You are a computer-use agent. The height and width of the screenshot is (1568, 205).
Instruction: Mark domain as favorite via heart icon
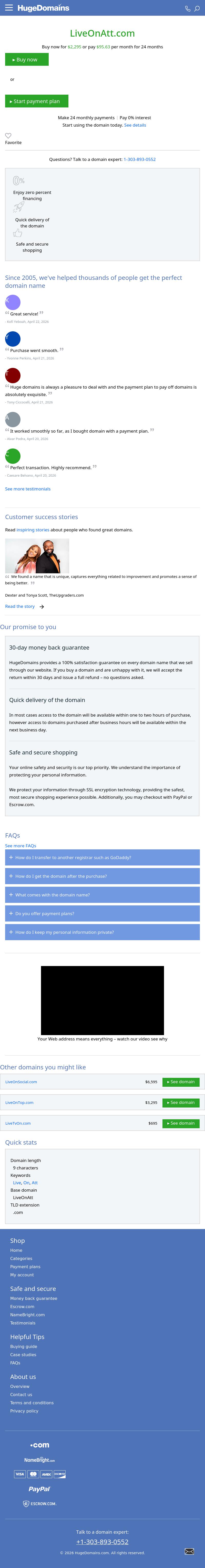click(x=8, y=136)
